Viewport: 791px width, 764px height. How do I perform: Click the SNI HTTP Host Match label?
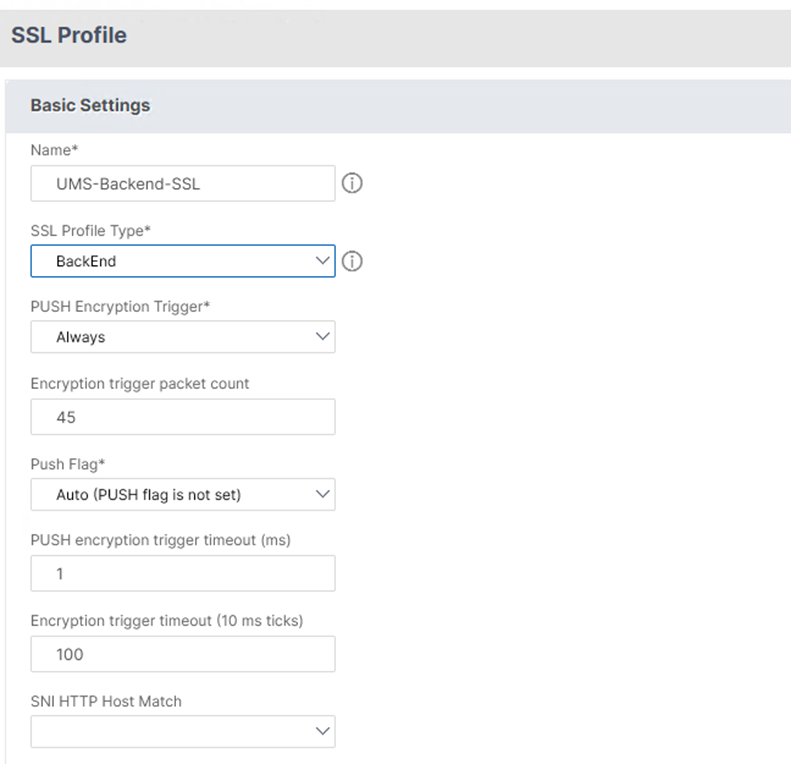[x=106, y=701]
